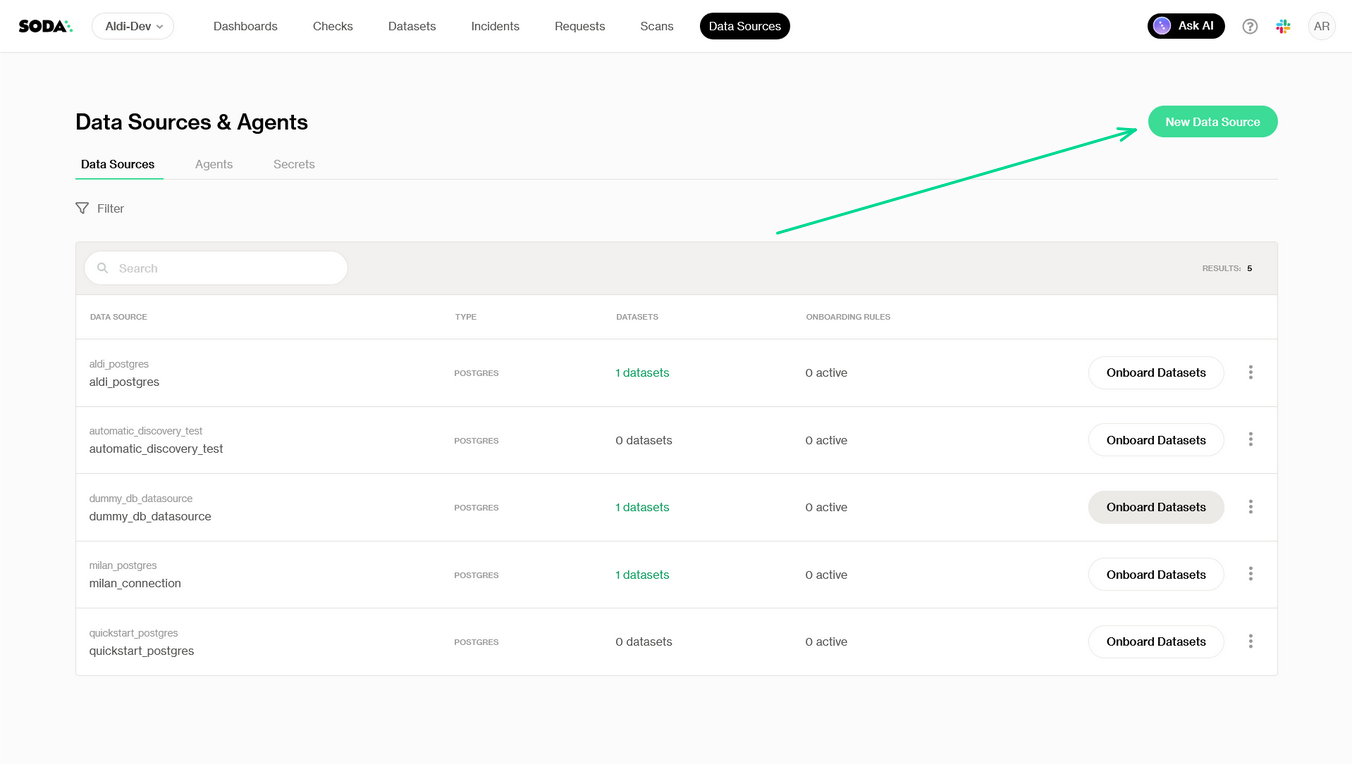Switch to the Agents tab
1352x765 pixels.
(x=213, y=164)
